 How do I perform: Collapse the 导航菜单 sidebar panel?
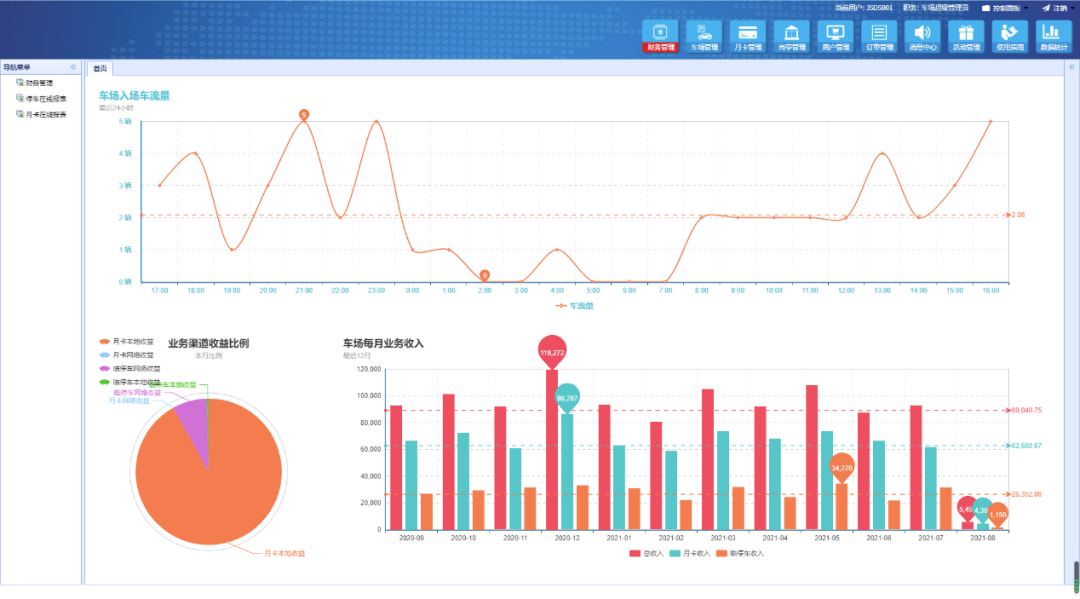pyautogui.click(x=72, y=67)
